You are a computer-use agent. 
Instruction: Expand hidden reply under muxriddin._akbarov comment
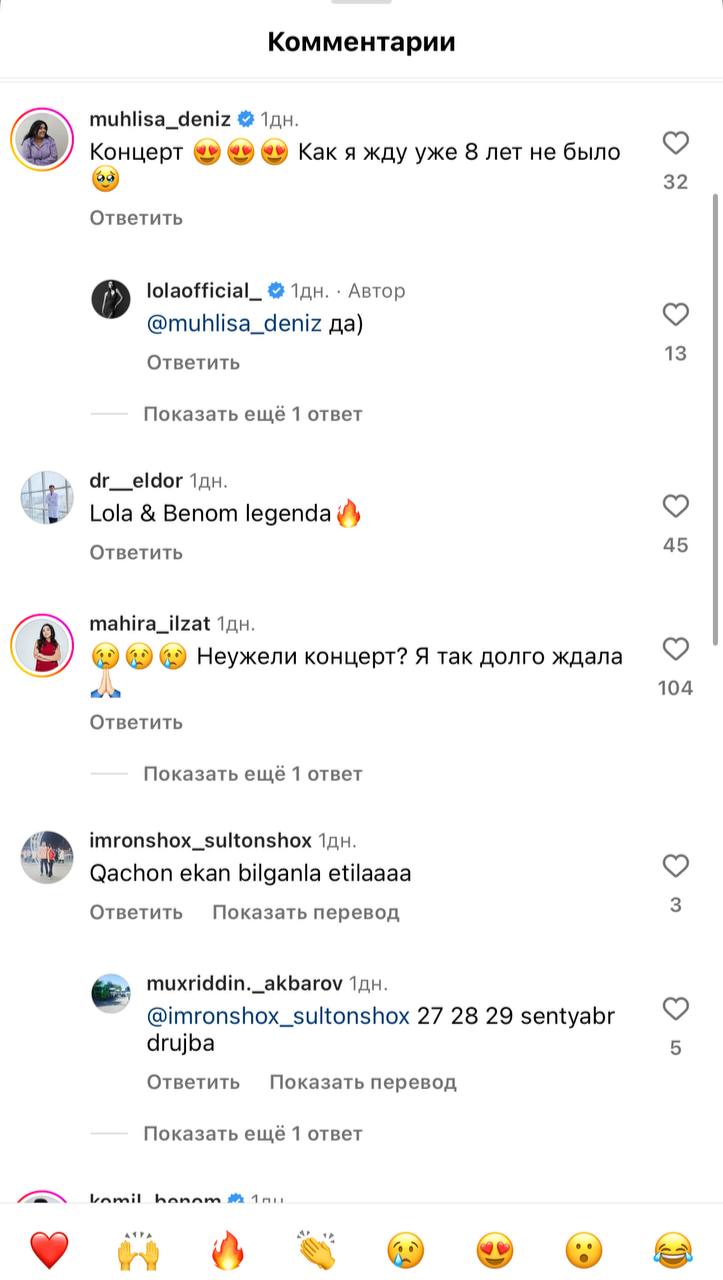point(252,1134)
